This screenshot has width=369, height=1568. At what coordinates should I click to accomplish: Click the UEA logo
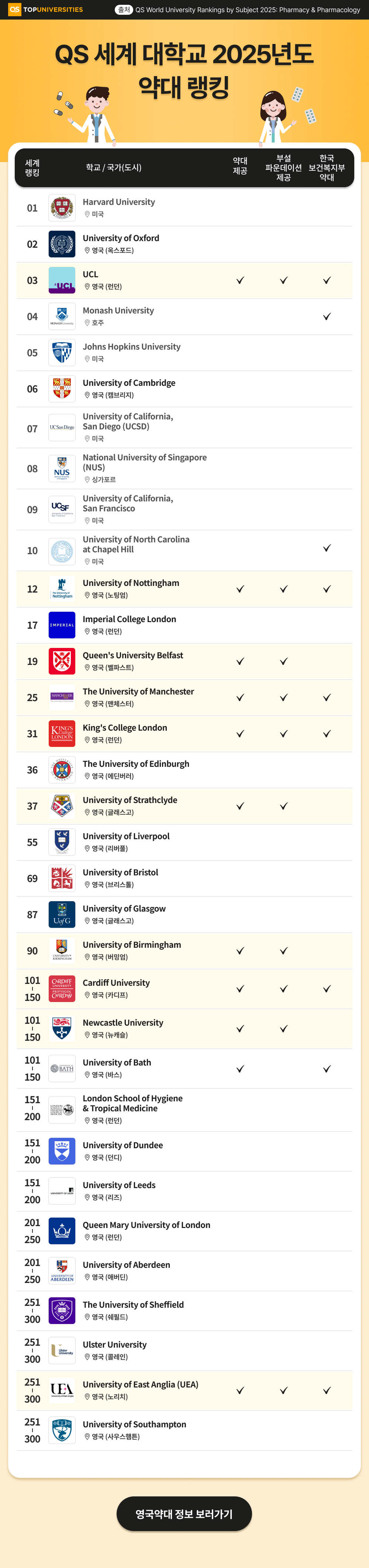(62, 1390)
